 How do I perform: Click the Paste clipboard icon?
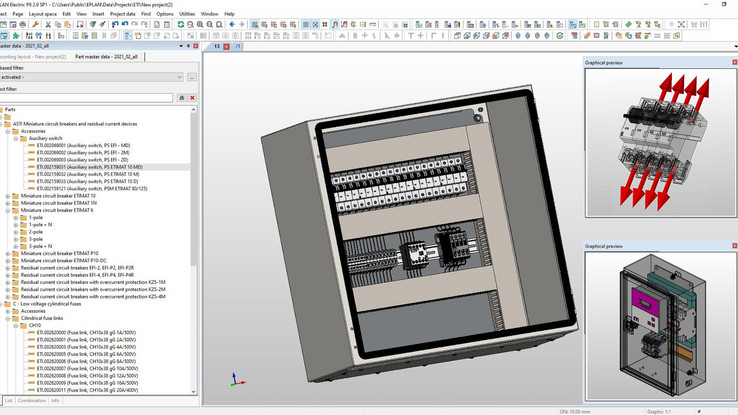(x=67, y=24)
